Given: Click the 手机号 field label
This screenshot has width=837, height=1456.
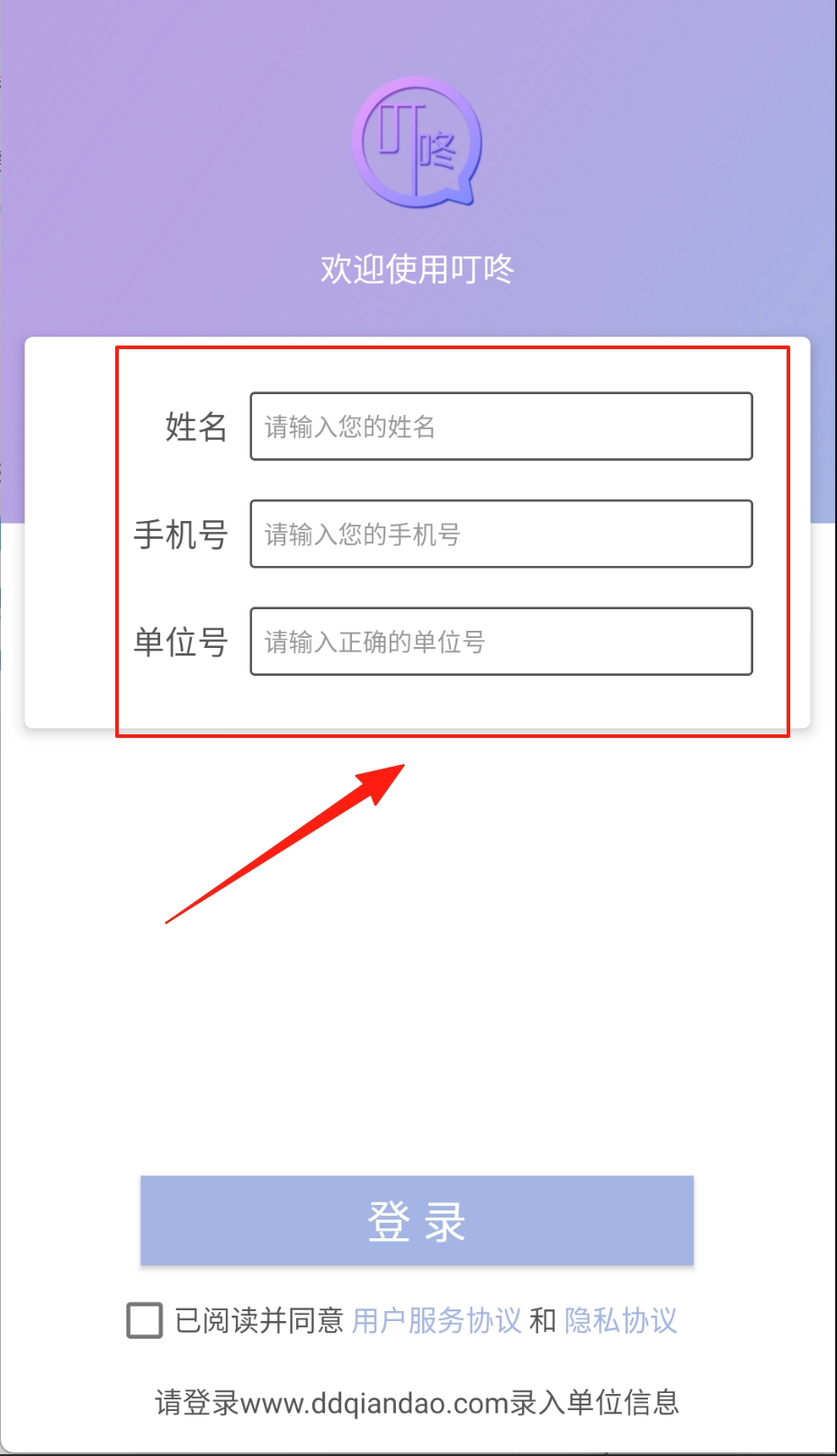Looking at the screenshot, I should (181, 535).
